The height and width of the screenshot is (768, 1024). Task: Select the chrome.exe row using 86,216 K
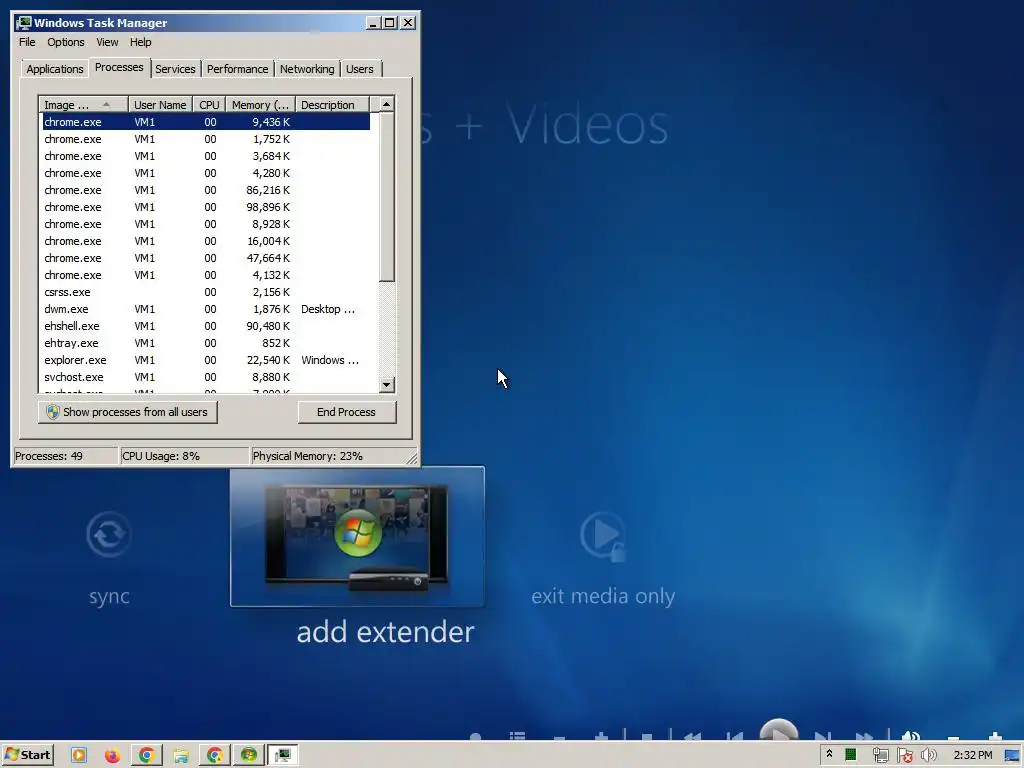[x=206, y=190]
